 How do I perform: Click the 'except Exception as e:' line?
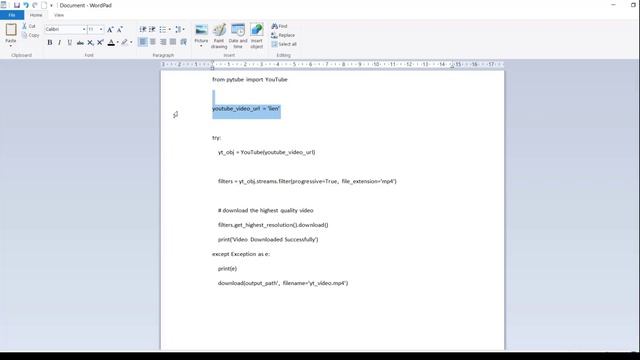click(x=241, y=254)
